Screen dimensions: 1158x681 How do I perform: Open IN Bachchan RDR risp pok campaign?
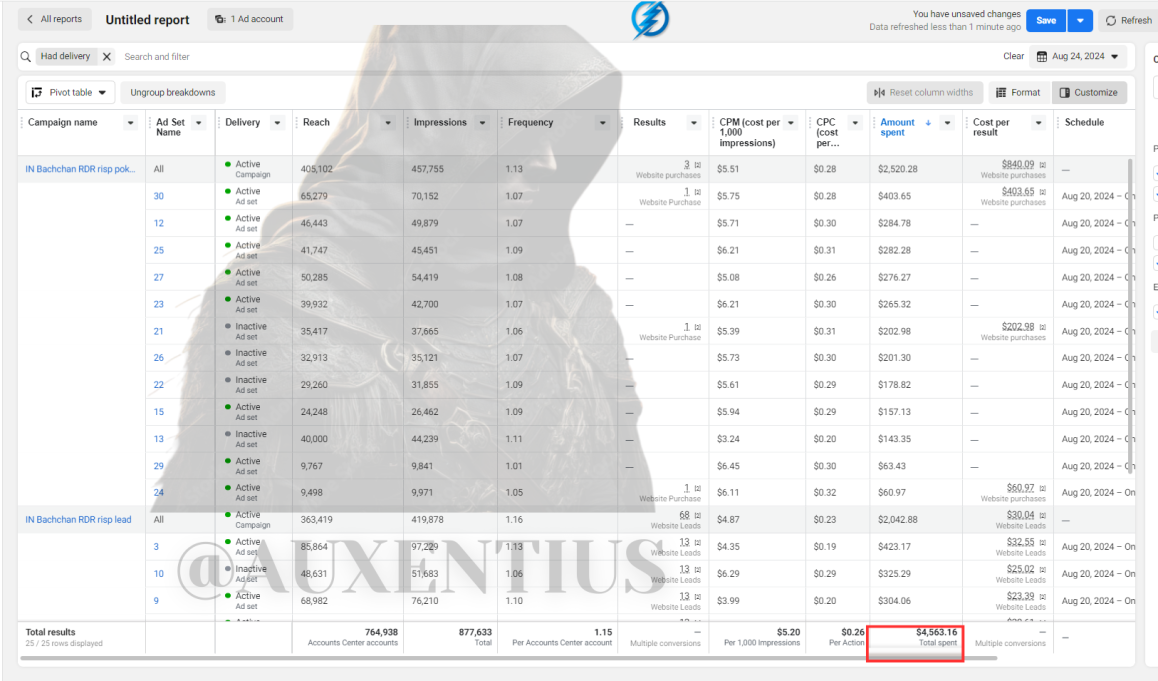[x=80, y=169]
